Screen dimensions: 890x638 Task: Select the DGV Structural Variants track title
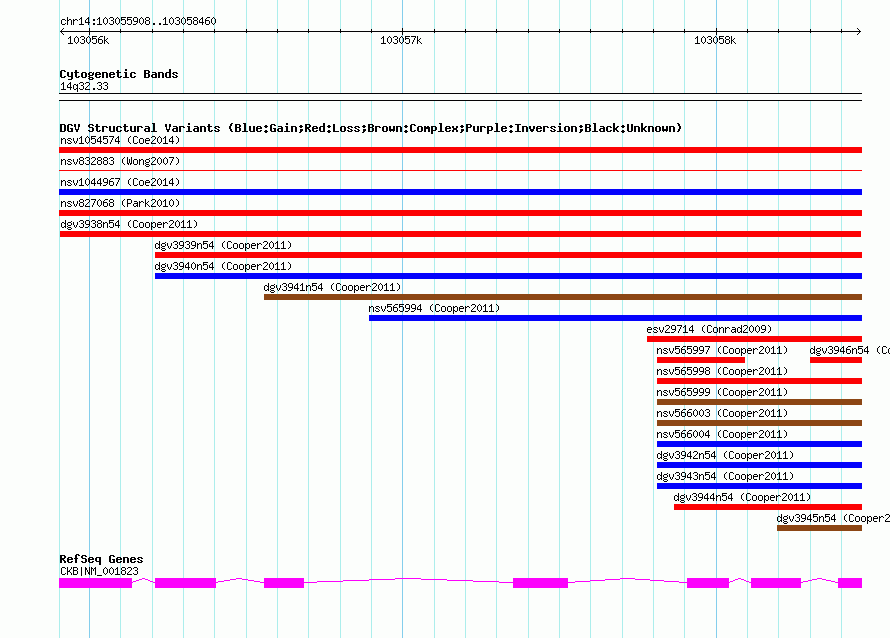click(370, 128)
